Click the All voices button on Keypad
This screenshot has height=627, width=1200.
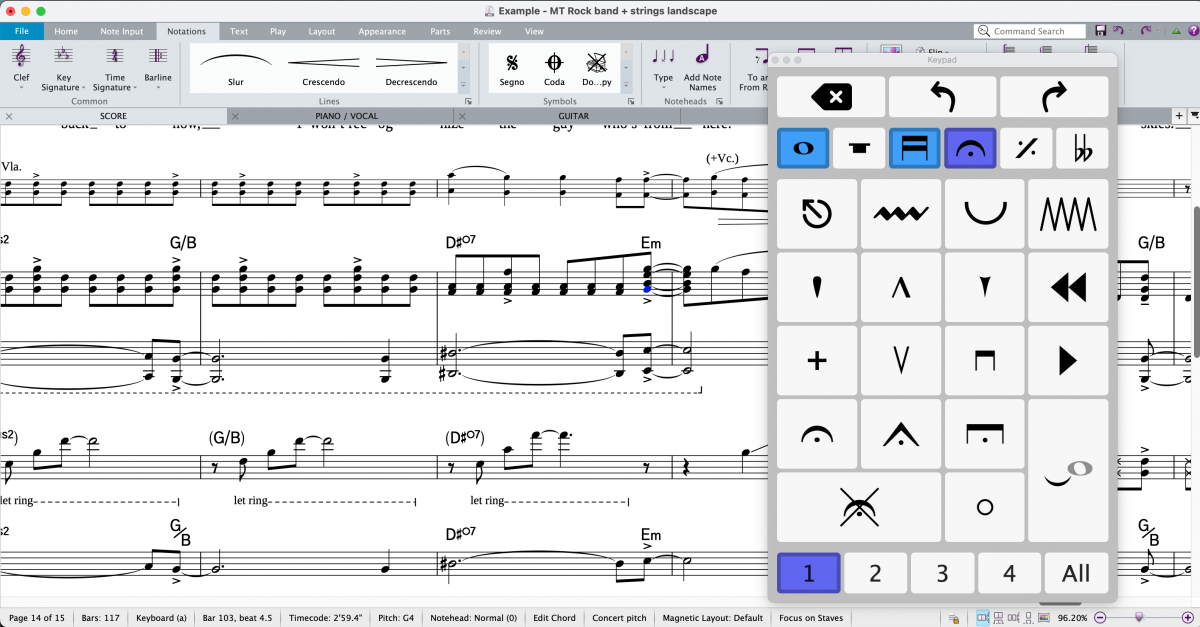tap(1076, 573)
